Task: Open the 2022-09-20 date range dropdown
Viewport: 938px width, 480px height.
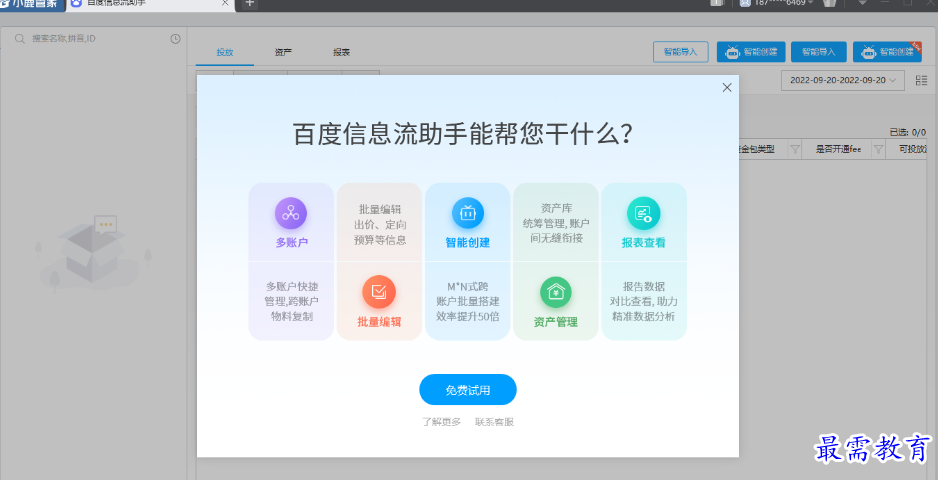Action: [843, 80]
